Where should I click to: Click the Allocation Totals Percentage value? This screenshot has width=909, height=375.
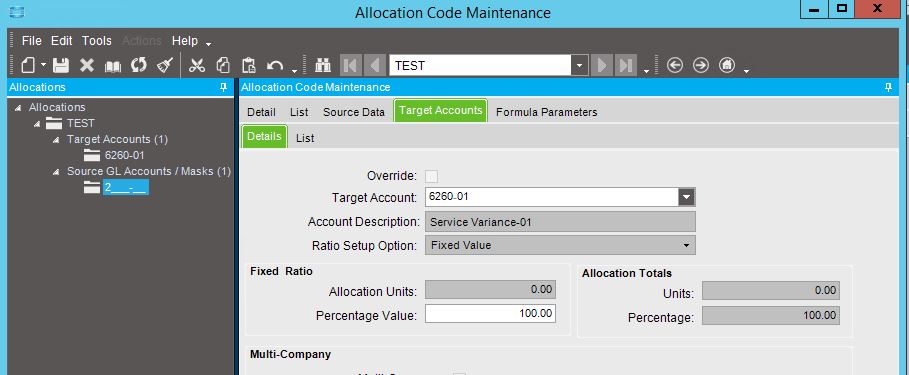point(770,315)
